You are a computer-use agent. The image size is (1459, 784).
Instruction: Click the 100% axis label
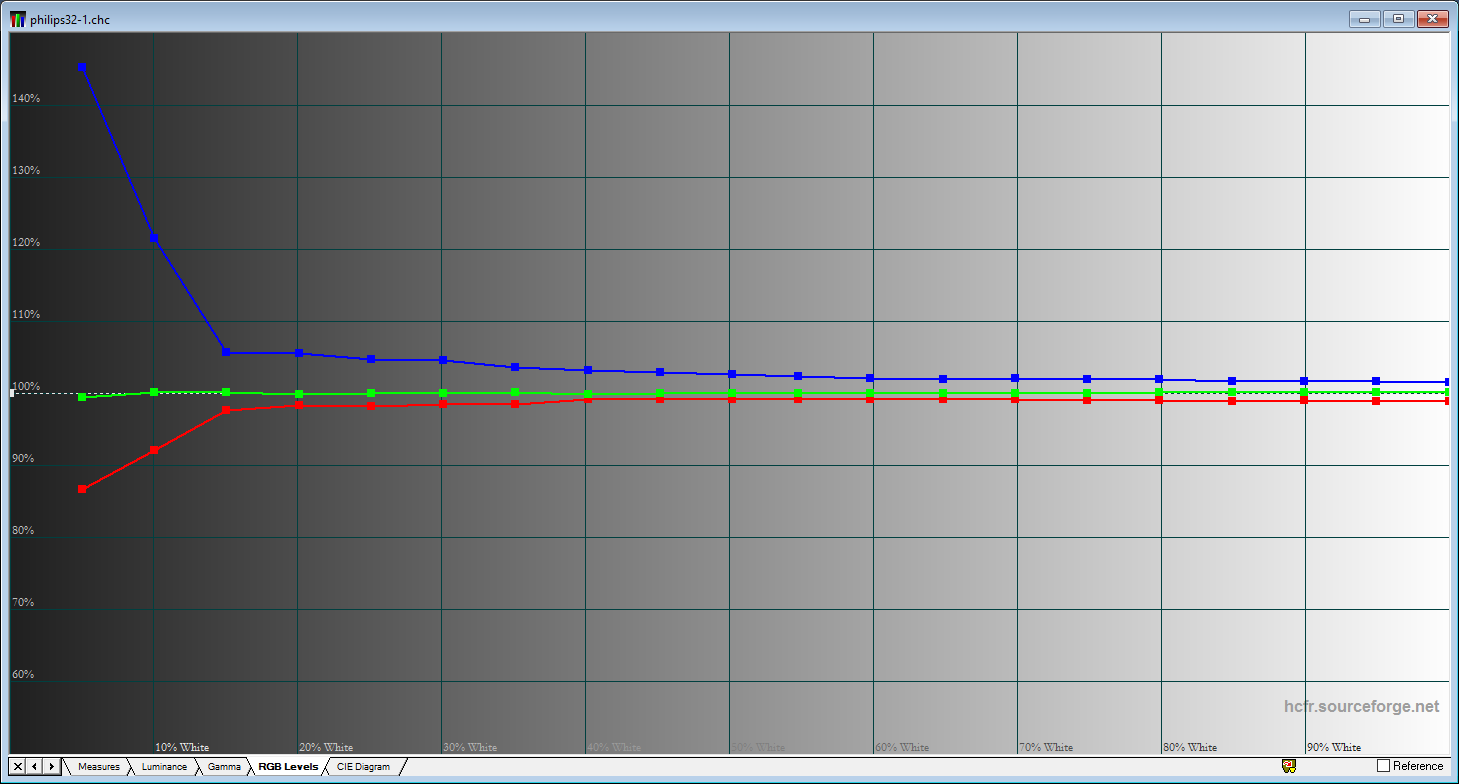coord(26,387)
